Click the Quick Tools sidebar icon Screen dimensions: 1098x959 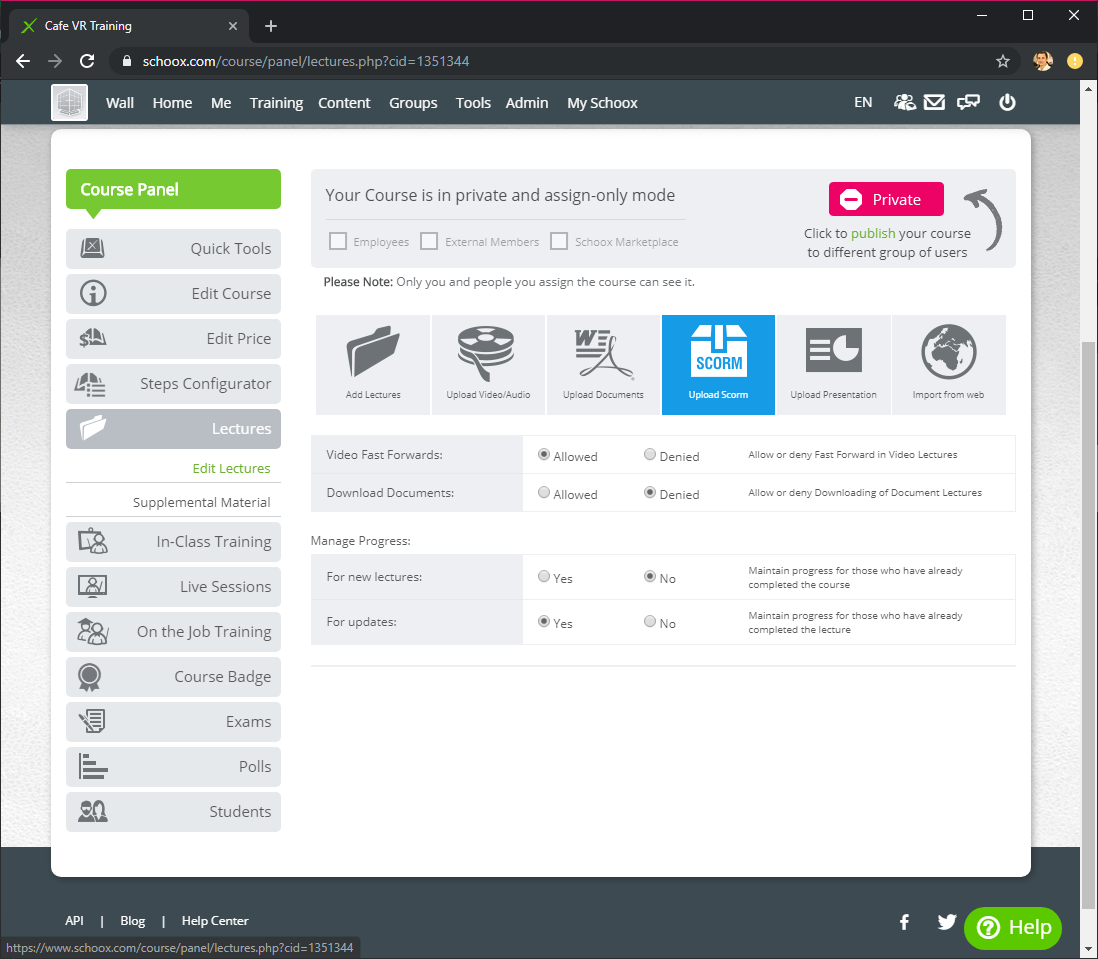click(x=92, y=248)
